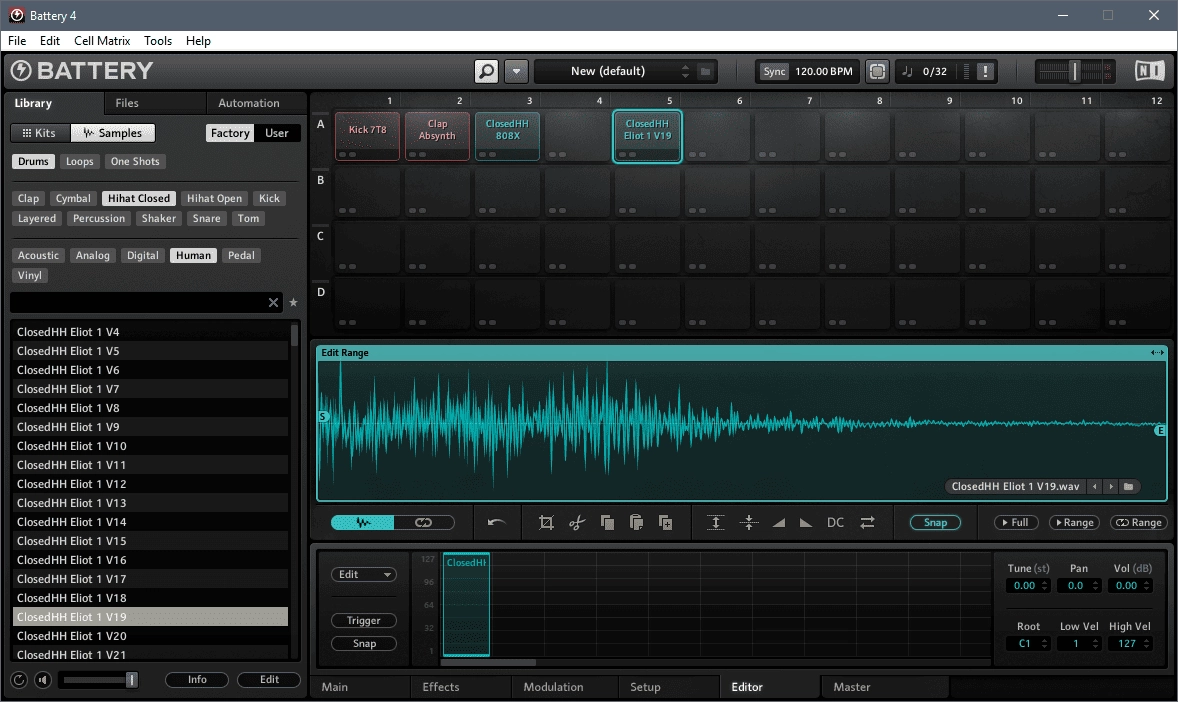Image resolution: width=1178 pixels, height=702 pixels.
Task: Click the fade in icon
Action: pos(779,522)
